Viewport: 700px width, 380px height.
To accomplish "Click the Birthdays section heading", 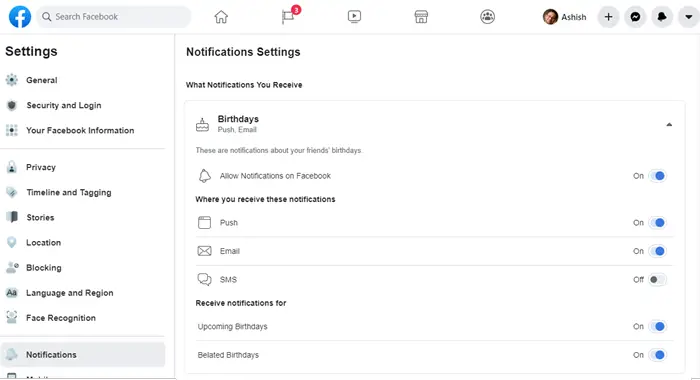I will (x=238, y=119).
